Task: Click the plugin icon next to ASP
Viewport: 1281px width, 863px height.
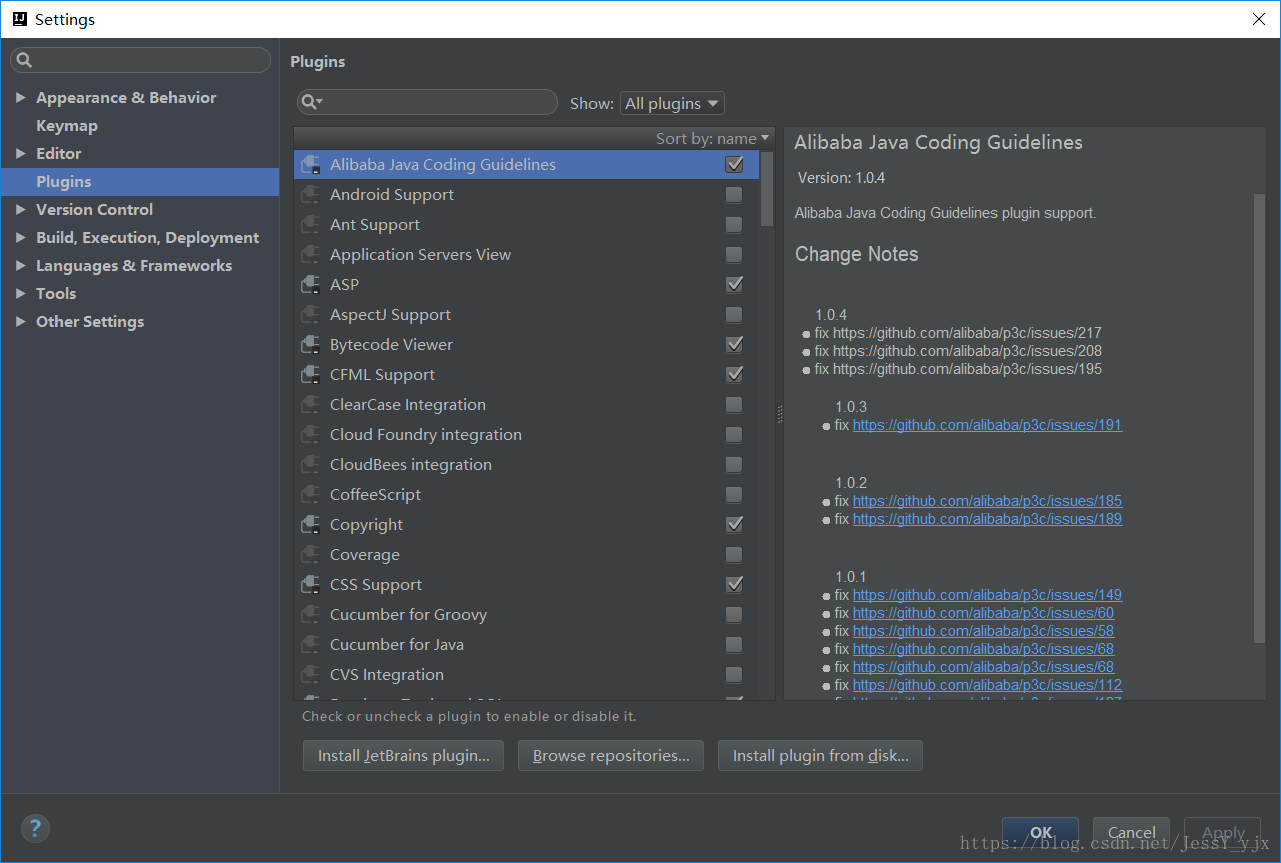Action: click(x=311, y=285)
